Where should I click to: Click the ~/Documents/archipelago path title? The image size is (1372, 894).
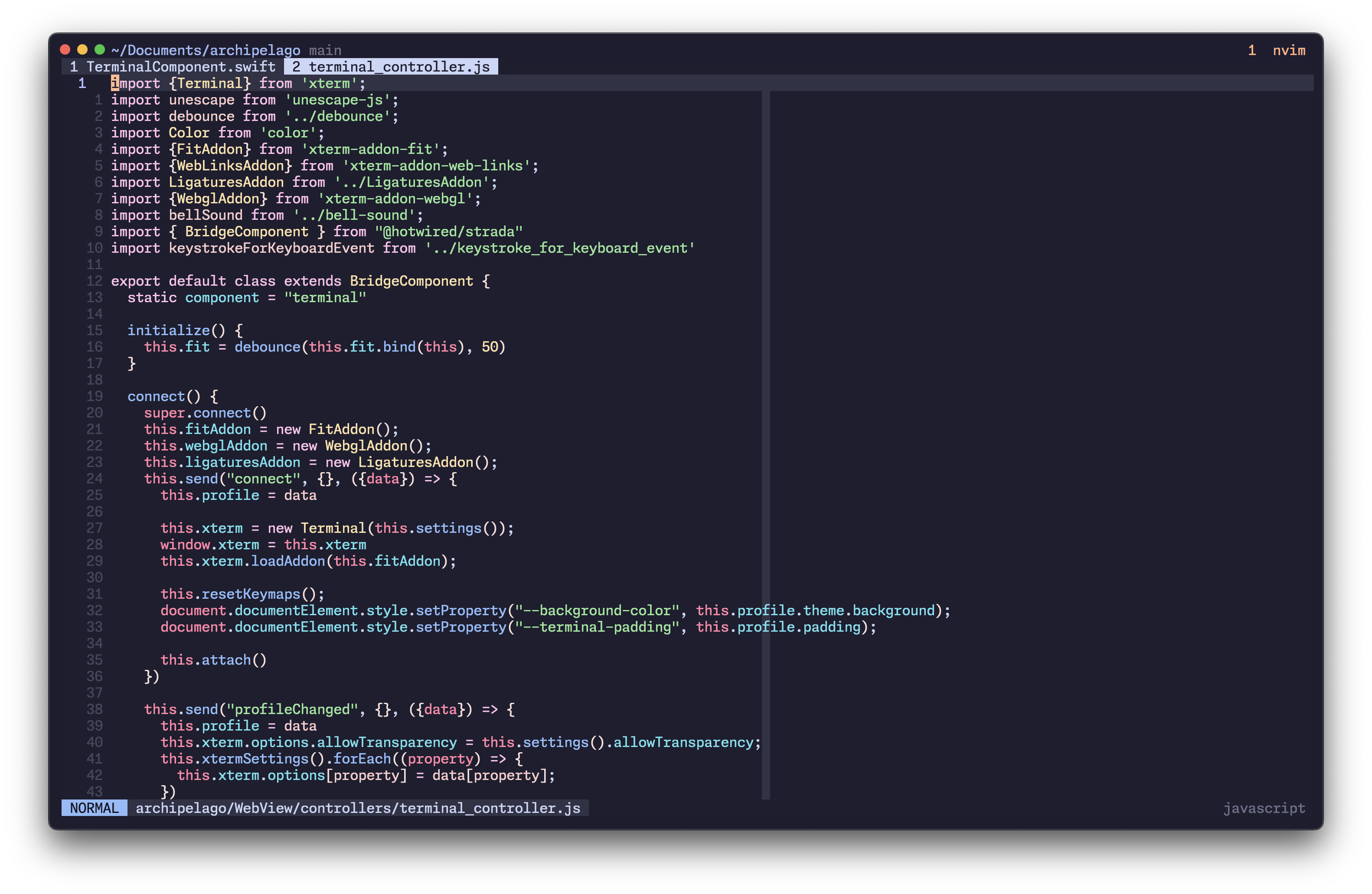206,51
